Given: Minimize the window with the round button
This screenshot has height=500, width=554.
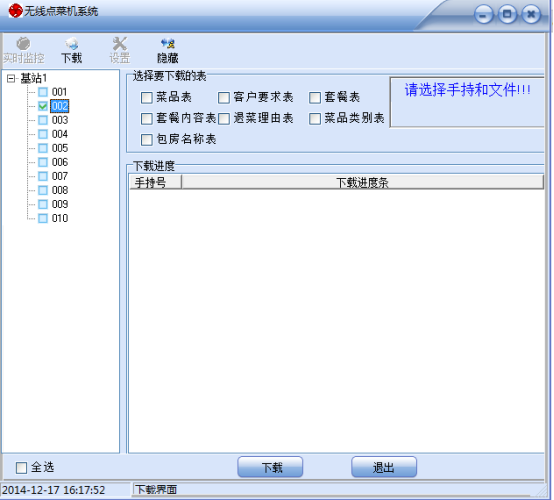Looking at the screenshot, I should pos(483,14).
